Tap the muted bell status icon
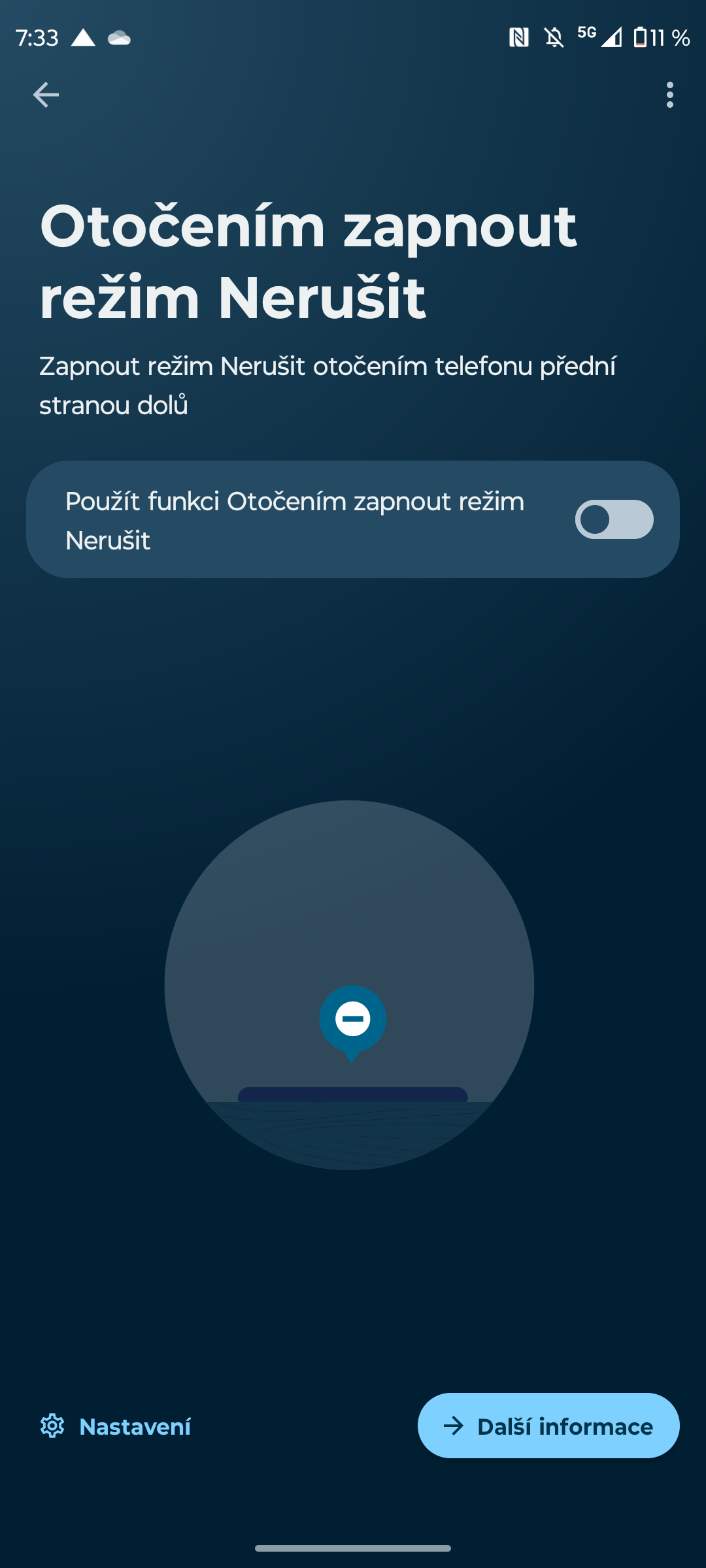This screenshot has width=706, height=1568. tap(554, 38)
